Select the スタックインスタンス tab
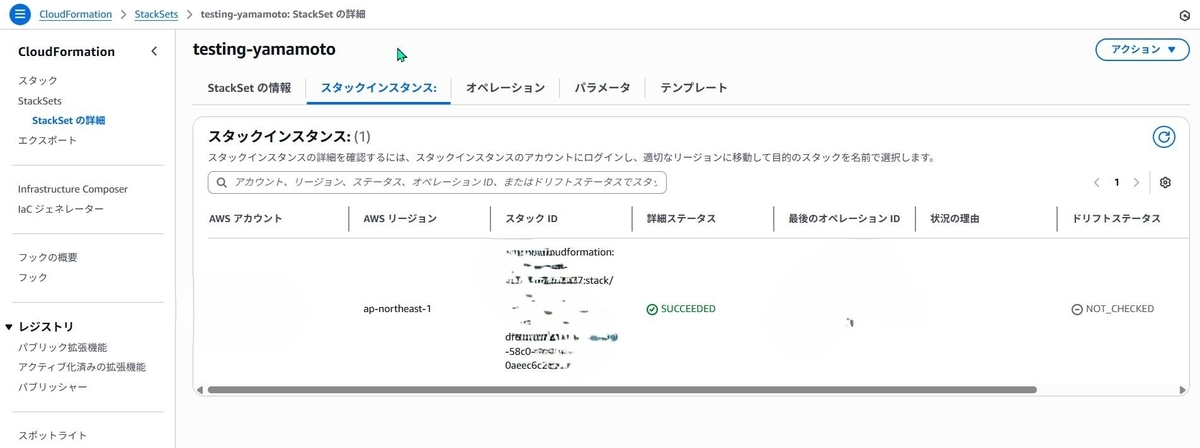Image resolution: width=1200 pixels, height=448 pixels. pos(379,88)
